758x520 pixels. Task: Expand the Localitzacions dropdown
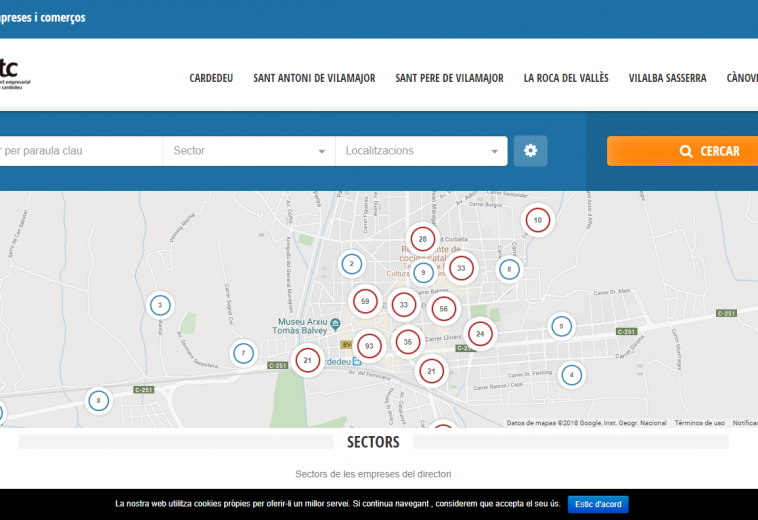pos(422,151)
